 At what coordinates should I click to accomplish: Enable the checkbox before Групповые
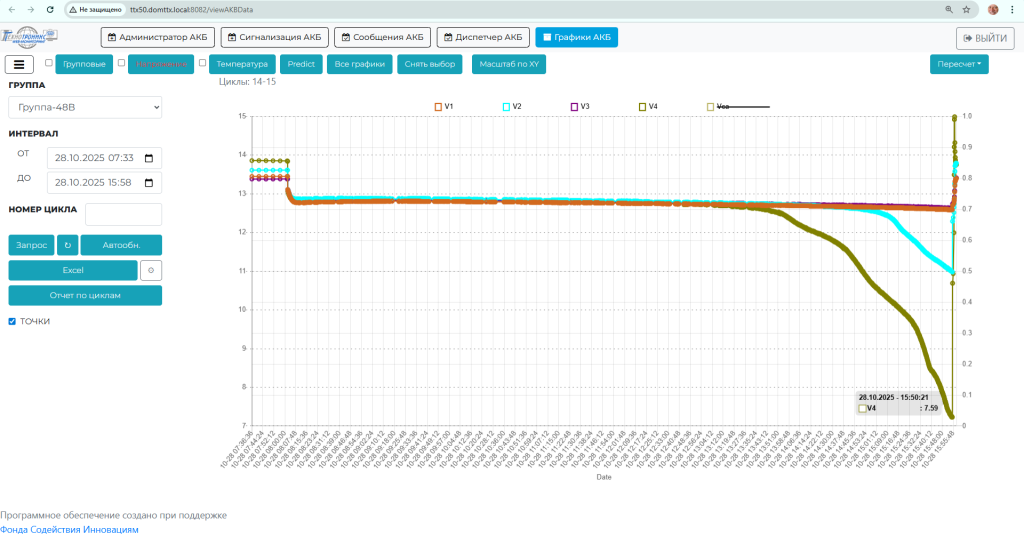tap(49, 63)
